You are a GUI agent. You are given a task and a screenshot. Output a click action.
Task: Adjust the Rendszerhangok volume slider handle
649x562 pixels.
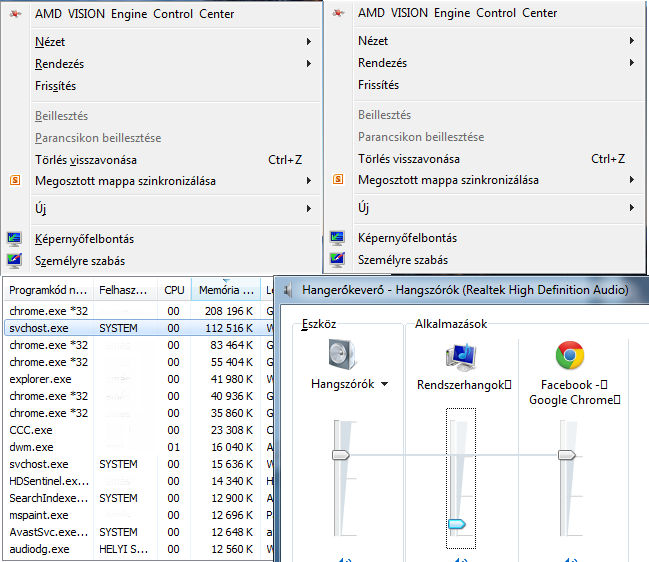457,524
